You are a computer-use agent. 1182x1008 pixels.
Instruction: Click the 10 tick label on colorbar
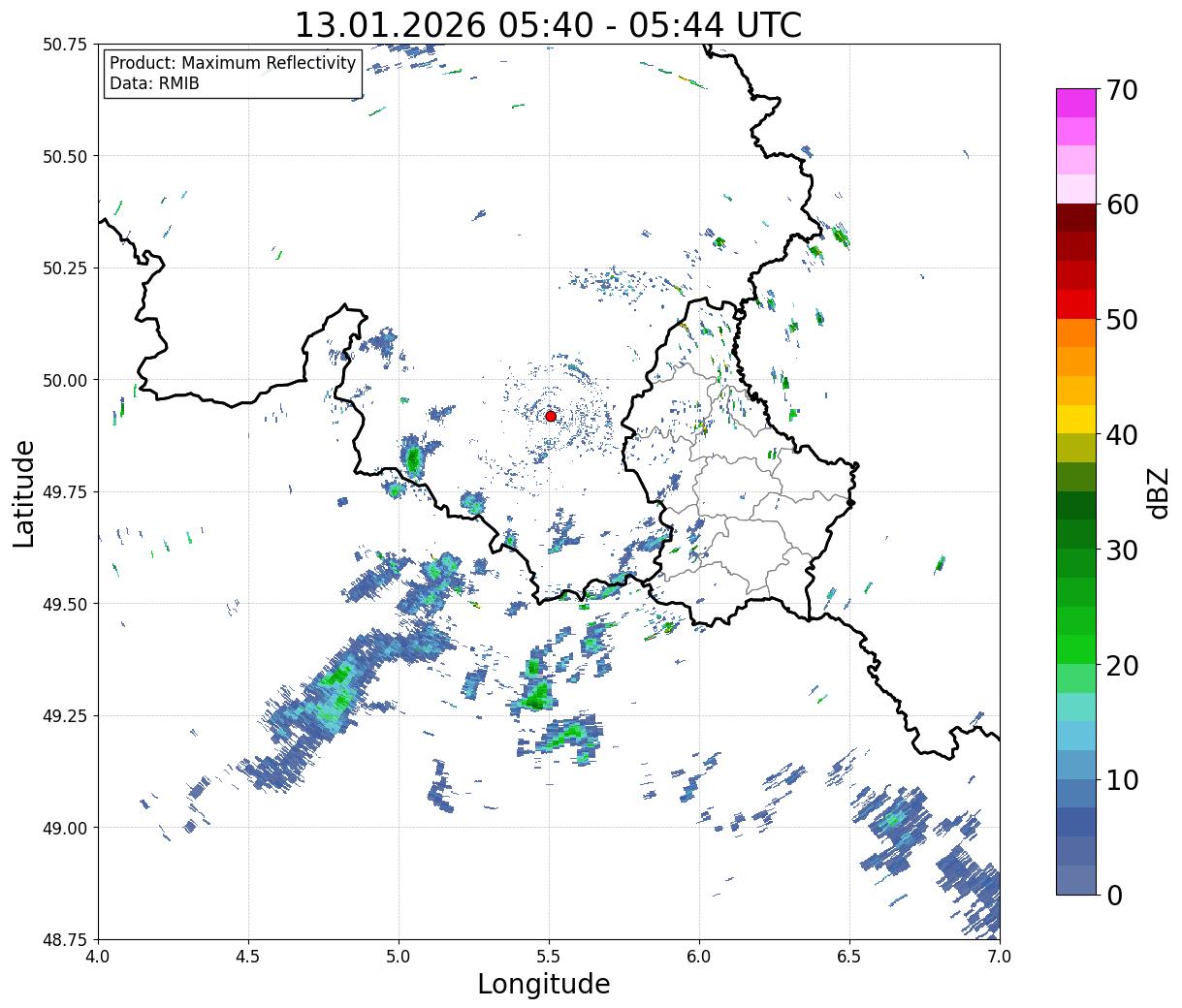click(1122, 779)
